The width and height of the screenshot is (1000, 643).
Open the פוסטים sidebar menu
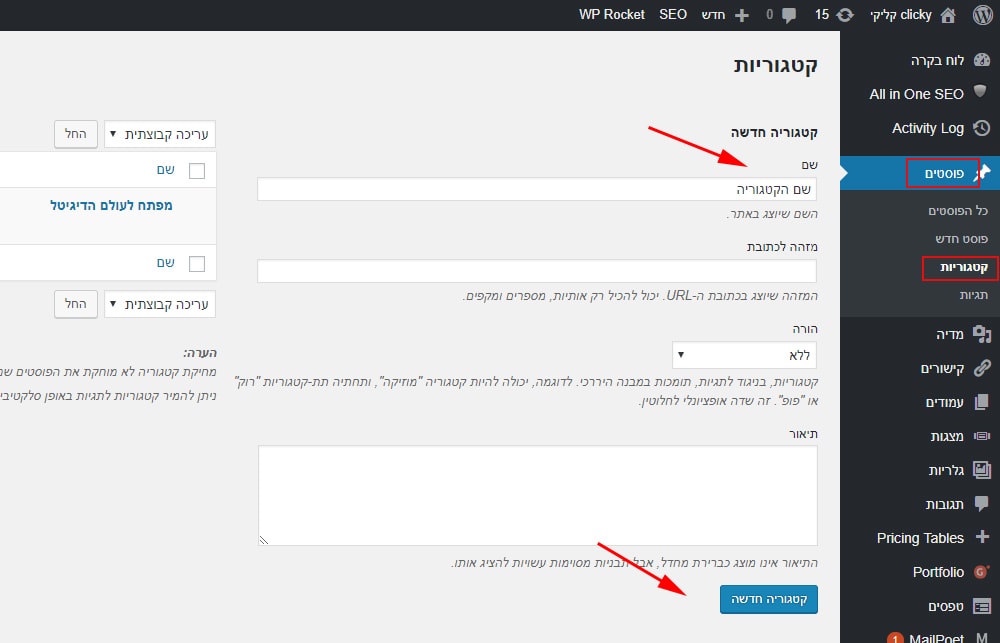(x=944, y=174)
